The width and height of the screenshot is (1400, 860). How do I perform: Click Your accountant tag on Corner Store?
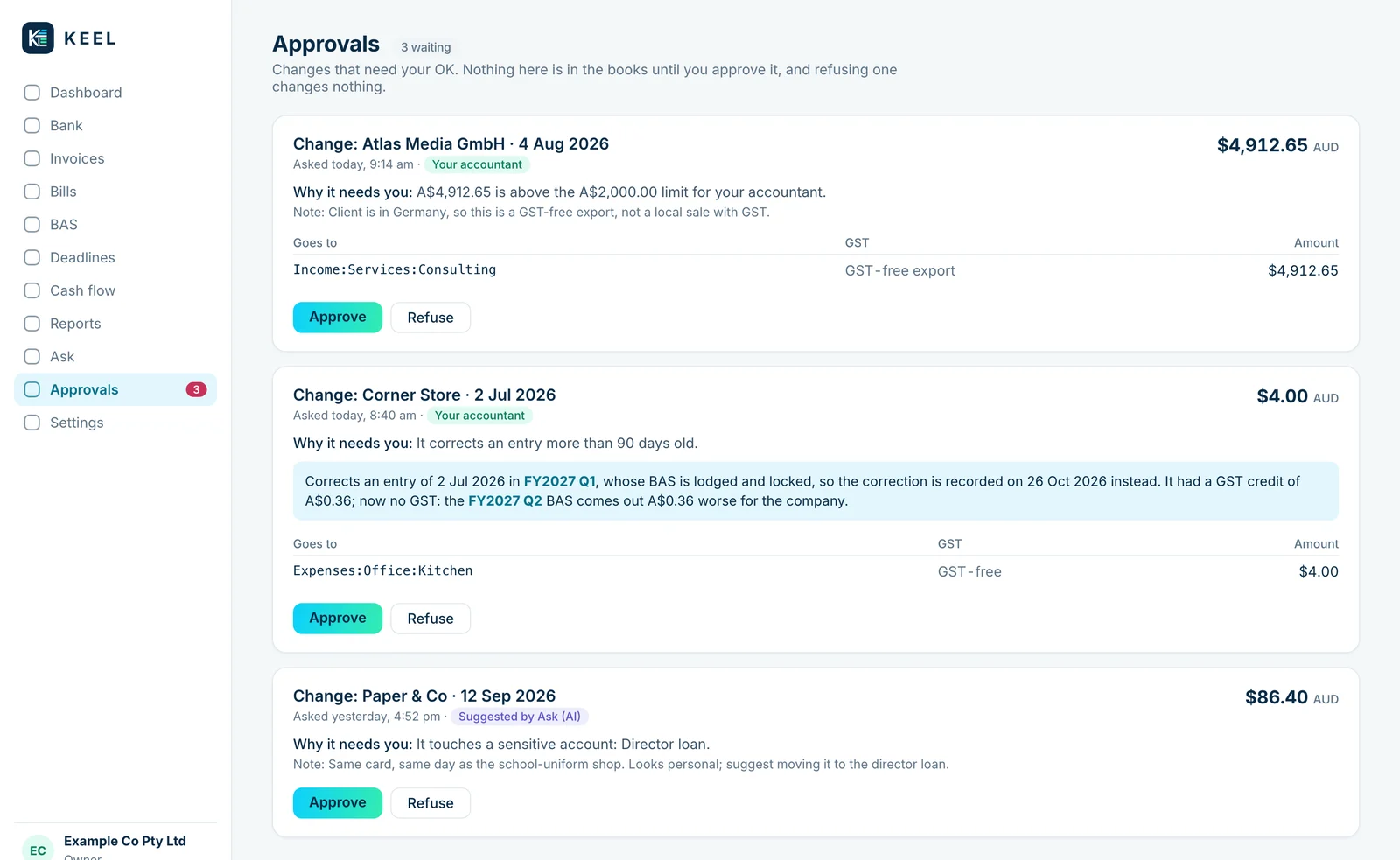479,416
